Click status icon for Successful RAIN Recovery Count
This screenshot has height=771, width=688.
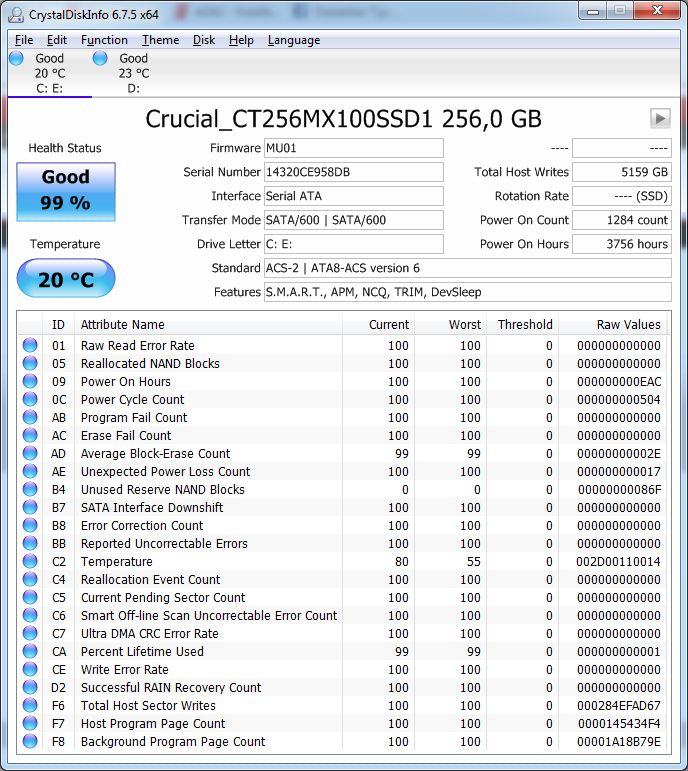(x=30, y=687)
